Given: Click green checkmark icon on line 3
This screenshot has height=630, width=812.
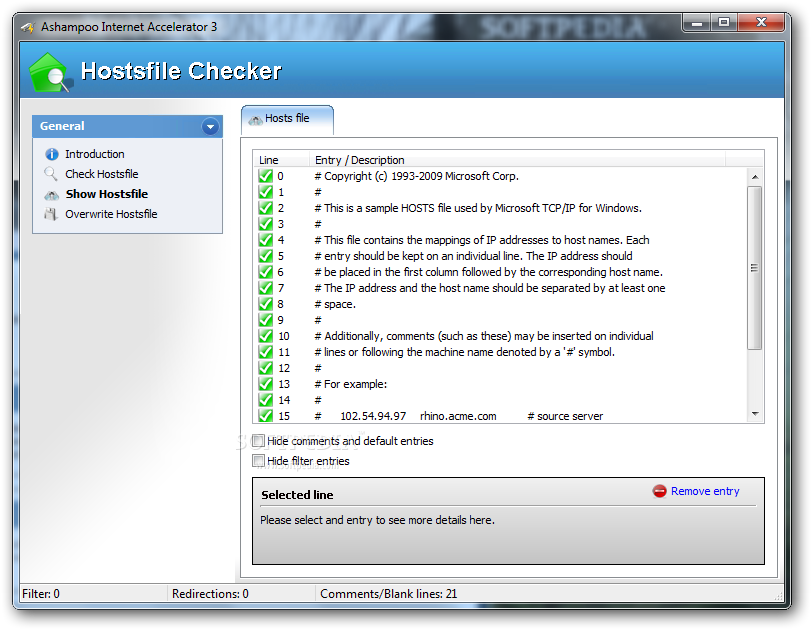Looking at the screenshot, I should (266, 224).
